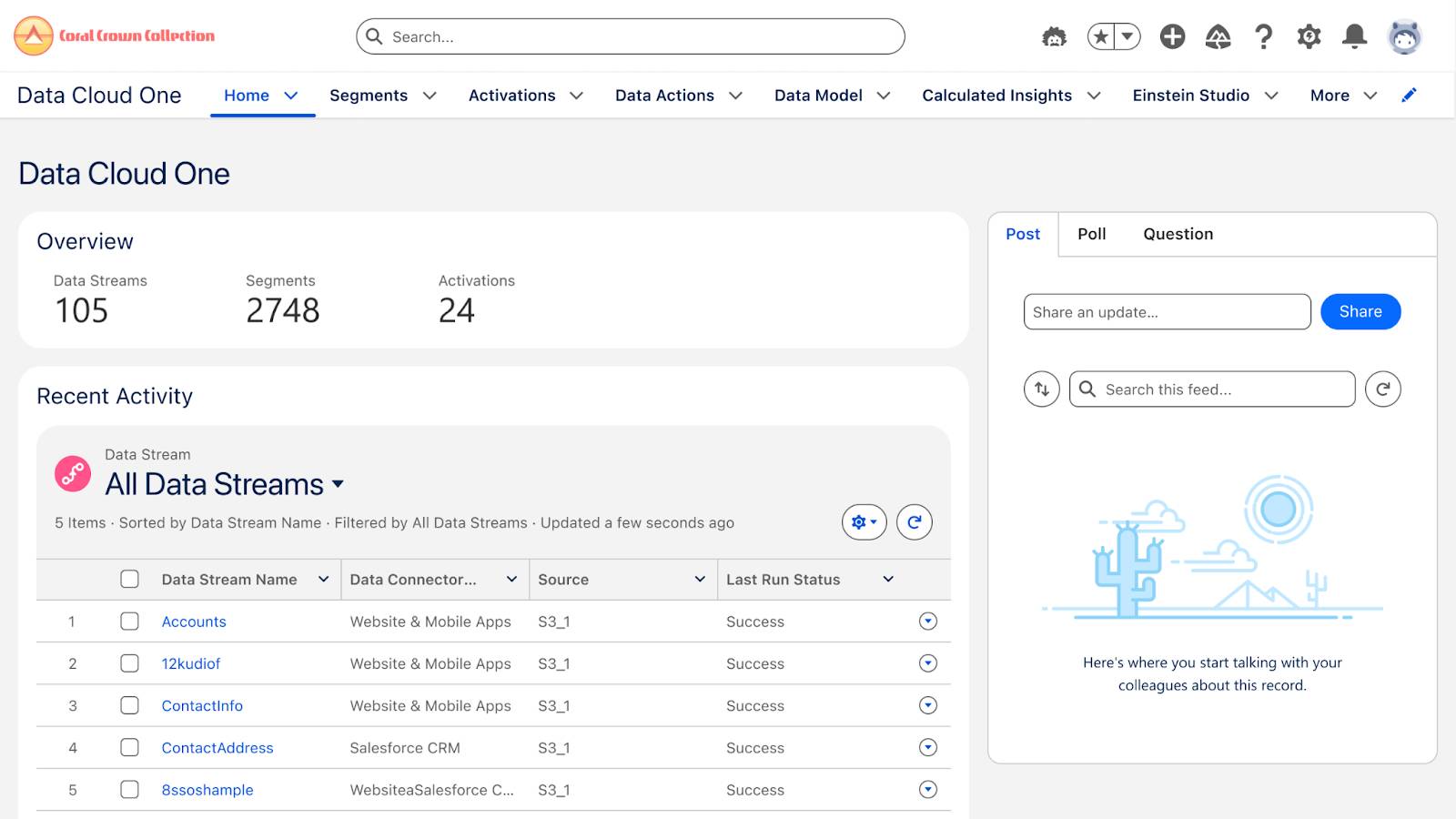
Task: Click the Favorites star icon
Action: point(1101,36)
